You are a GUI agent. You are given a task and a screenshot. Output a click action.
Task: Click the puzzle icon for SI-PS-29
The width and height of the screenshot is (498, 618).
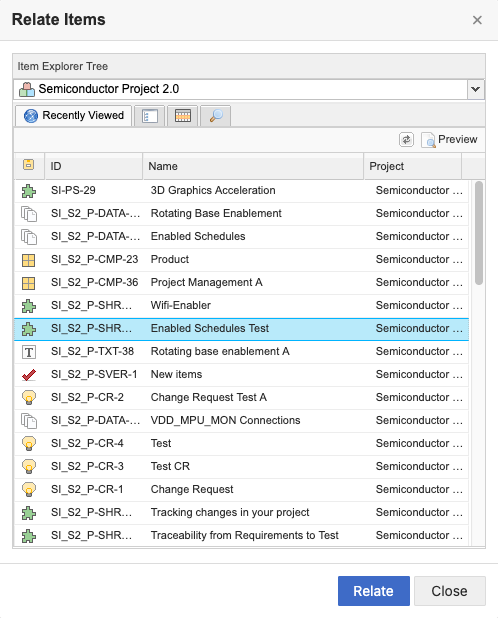(29, 191)
